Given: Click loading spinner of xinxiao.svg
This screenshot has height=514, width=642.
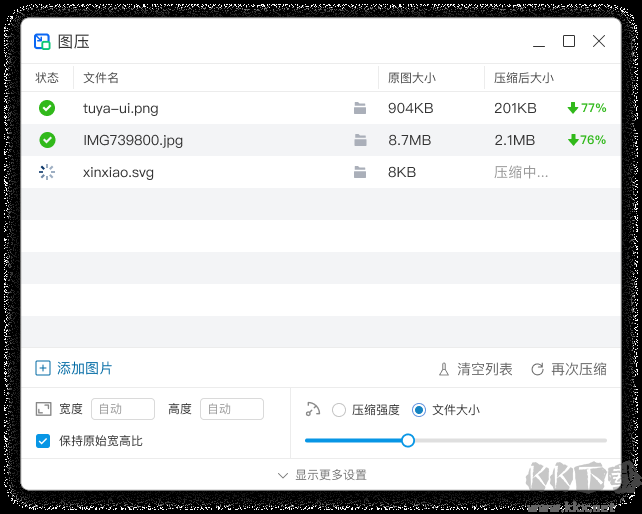Looking at the screenshot, I should point(47,172).
